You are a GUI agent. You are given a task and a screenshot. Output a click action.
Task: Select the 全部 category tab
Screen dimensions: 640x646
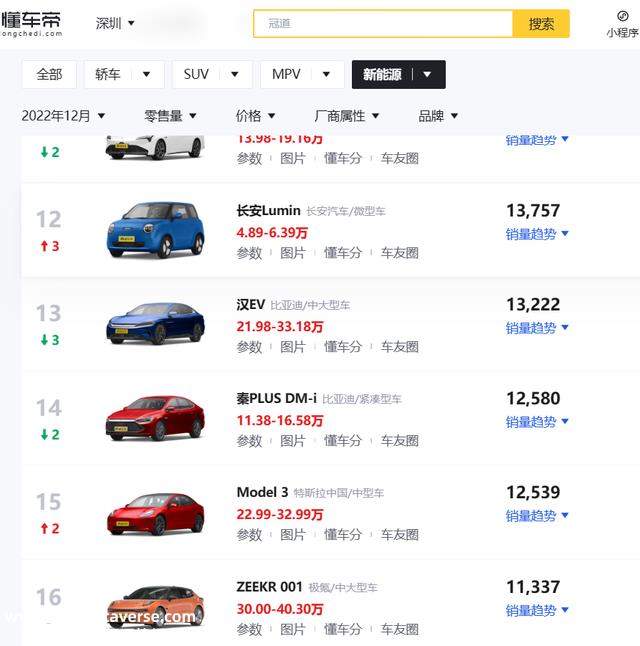tap(49, 75)
